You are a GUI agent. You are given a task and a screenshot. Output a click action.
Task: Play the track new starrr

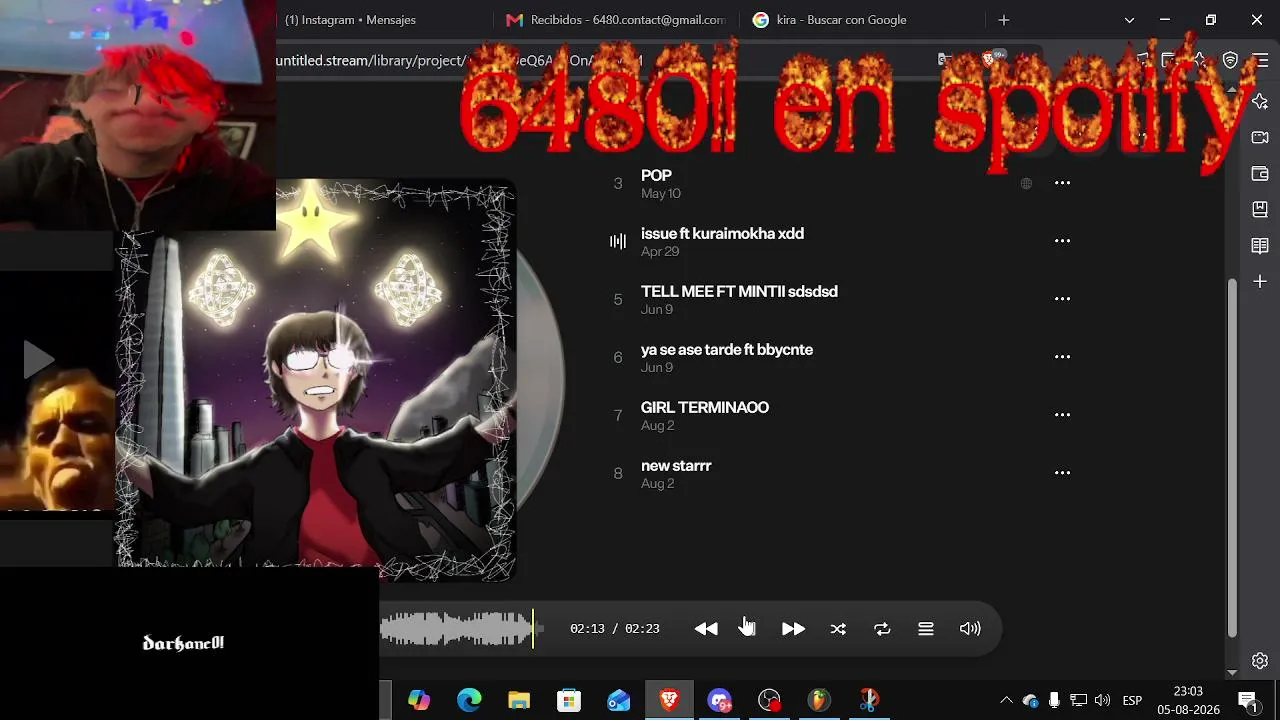click(x=676, y=465)
